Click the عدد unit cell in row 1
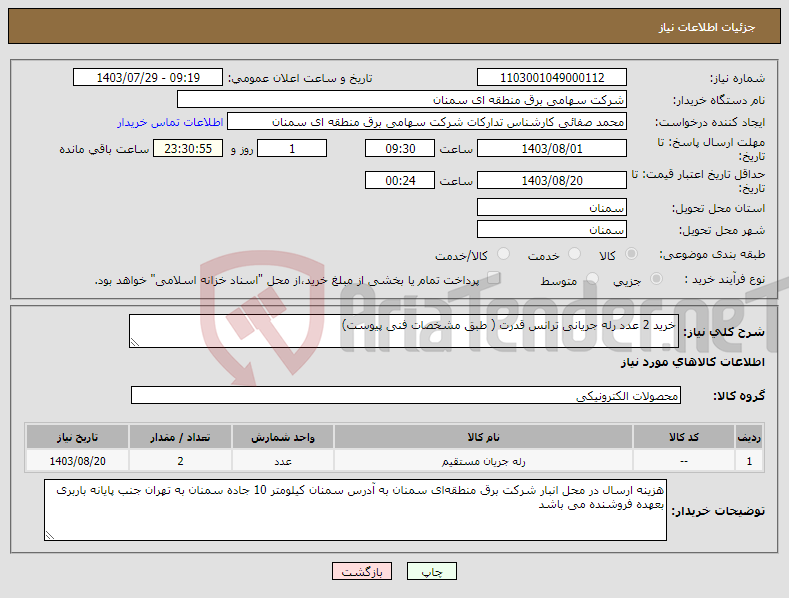Viewport: 789px width, 598px height. (x=283, y=461)
